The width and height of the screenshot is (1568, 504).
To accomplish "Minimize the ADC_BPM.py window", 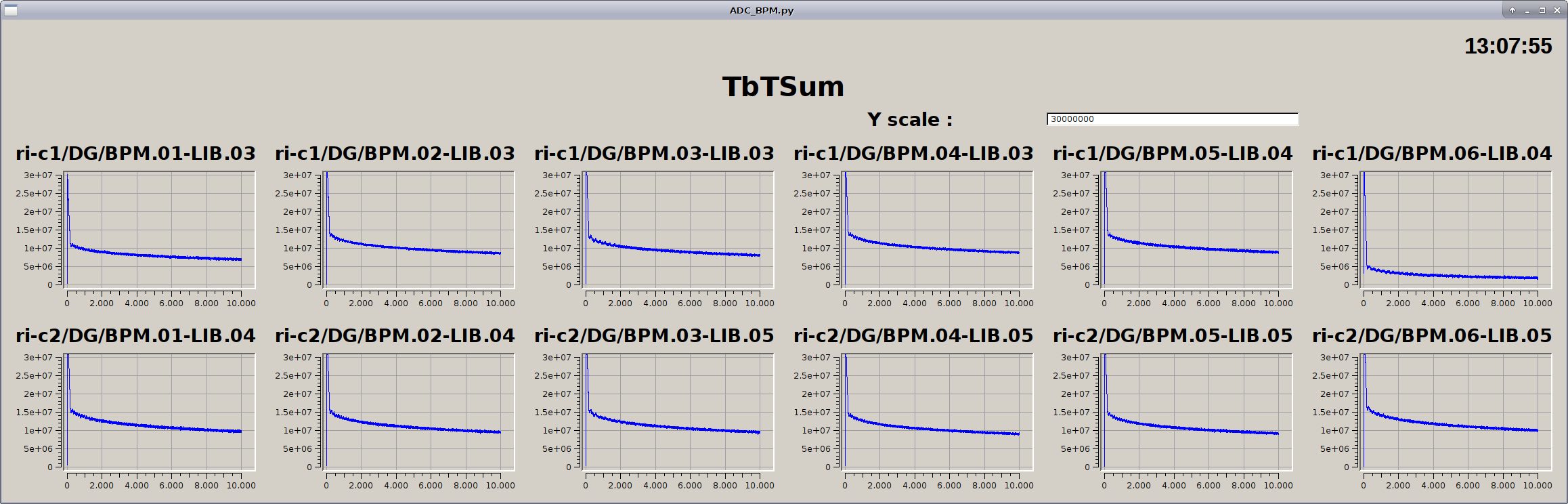I will (1527, 10).
